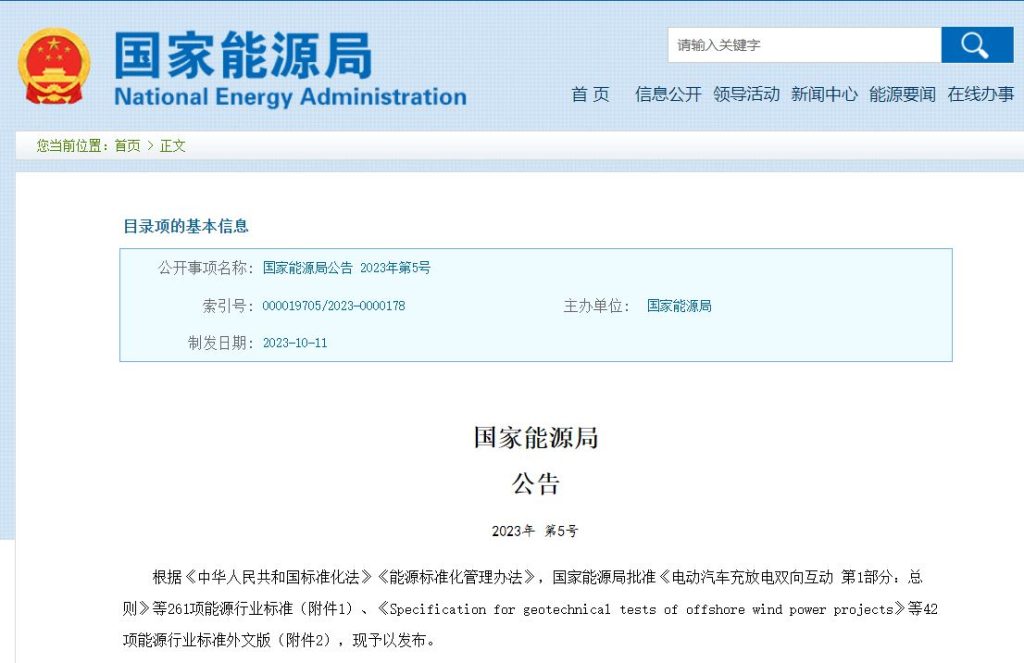The image size is (1024, 663).
Task: Select 在线办事 in the navigation bar
Action: (x=980, y=94)
